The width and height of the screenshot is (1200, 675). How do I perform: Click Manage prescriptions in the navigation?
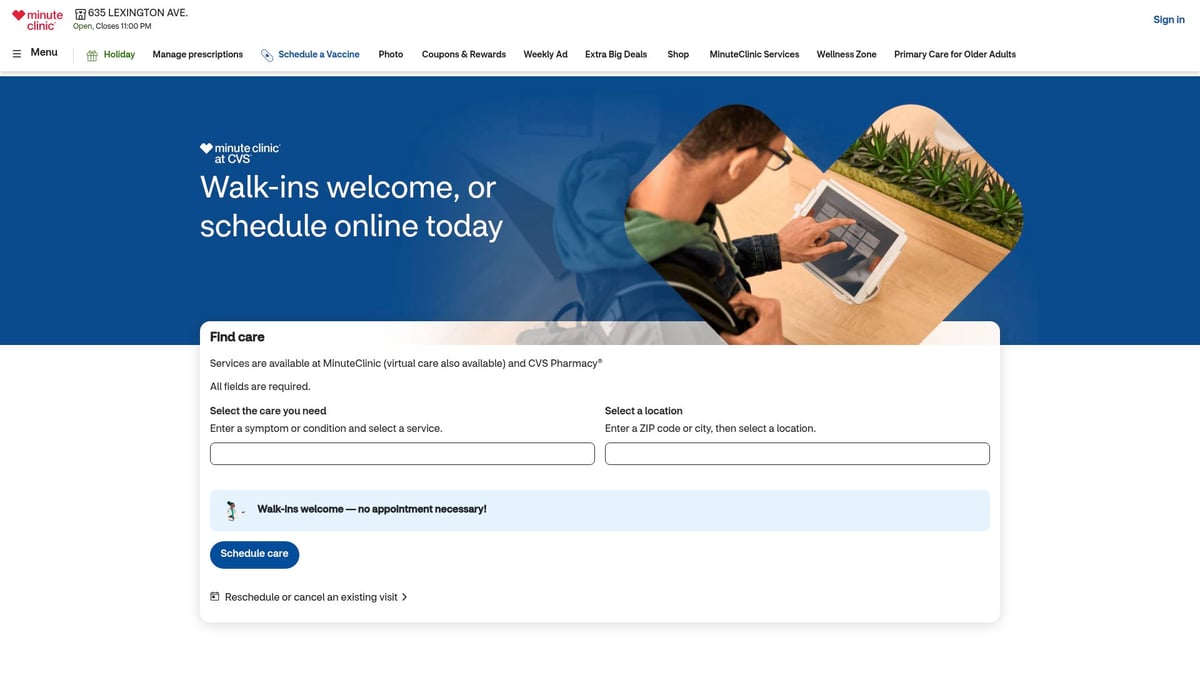coord(197,54)
